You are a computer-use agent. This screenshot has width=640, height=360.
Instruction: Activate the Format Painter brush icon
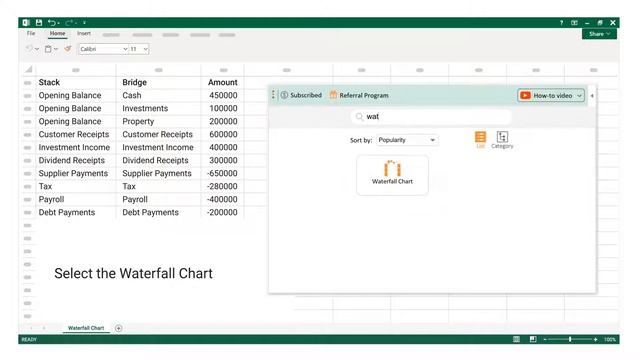click(x=68, y=49)
